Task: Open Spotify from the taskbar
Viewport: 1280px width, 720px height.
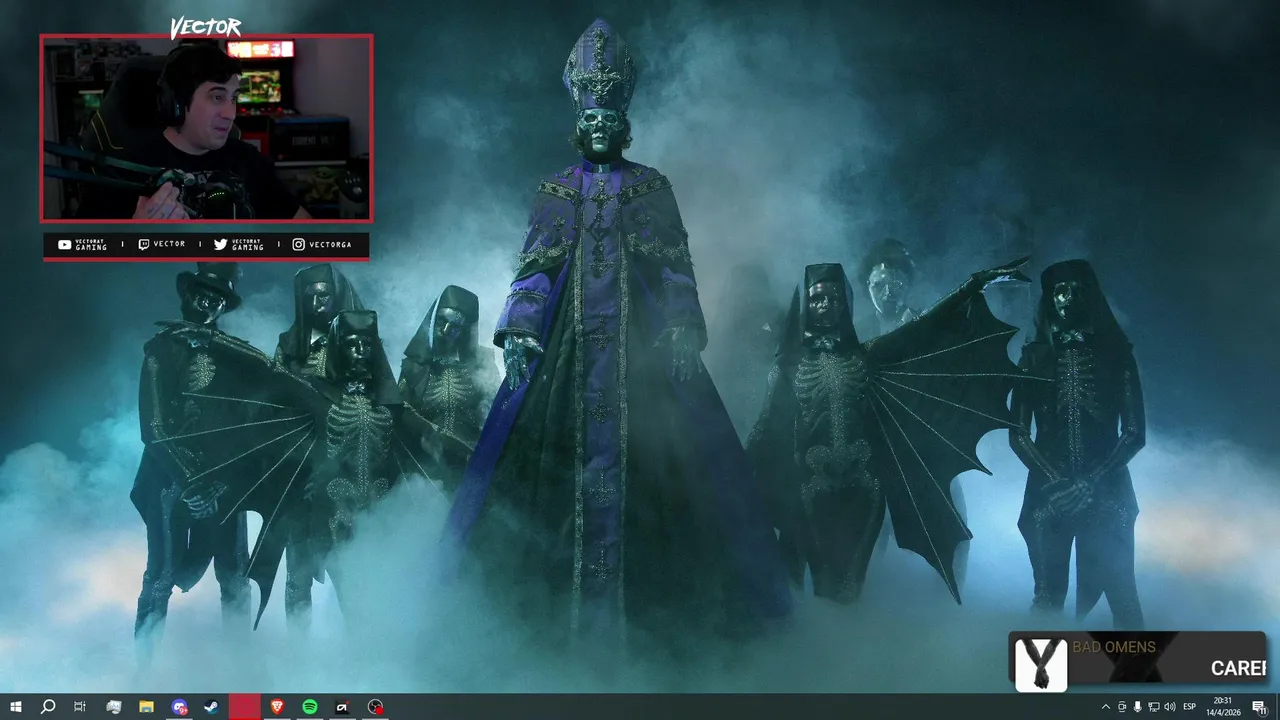Action: click(310, 707)
